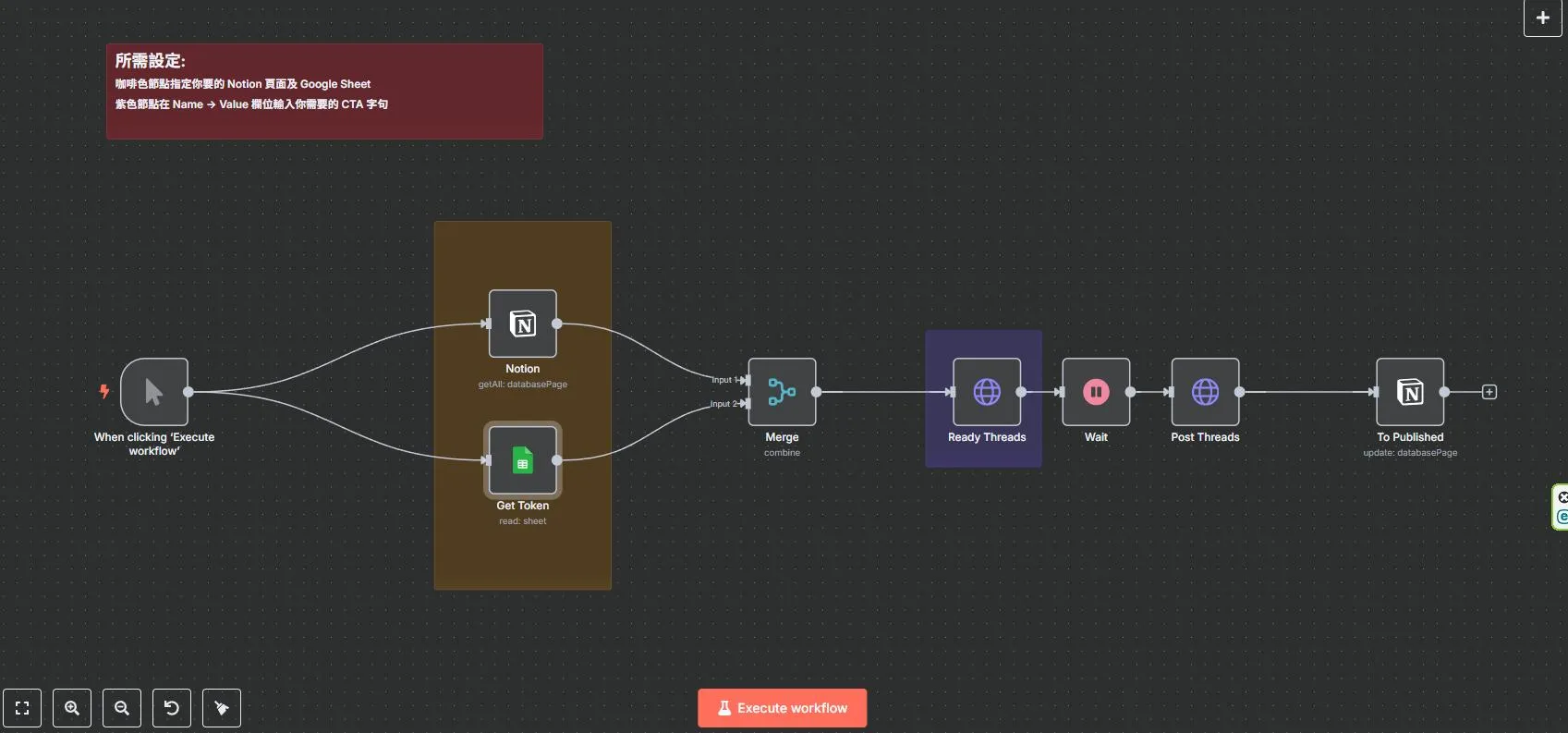Click the Notion node output handle
The height and width of the screenshot is (733, 1568).
tap(557, 324)
